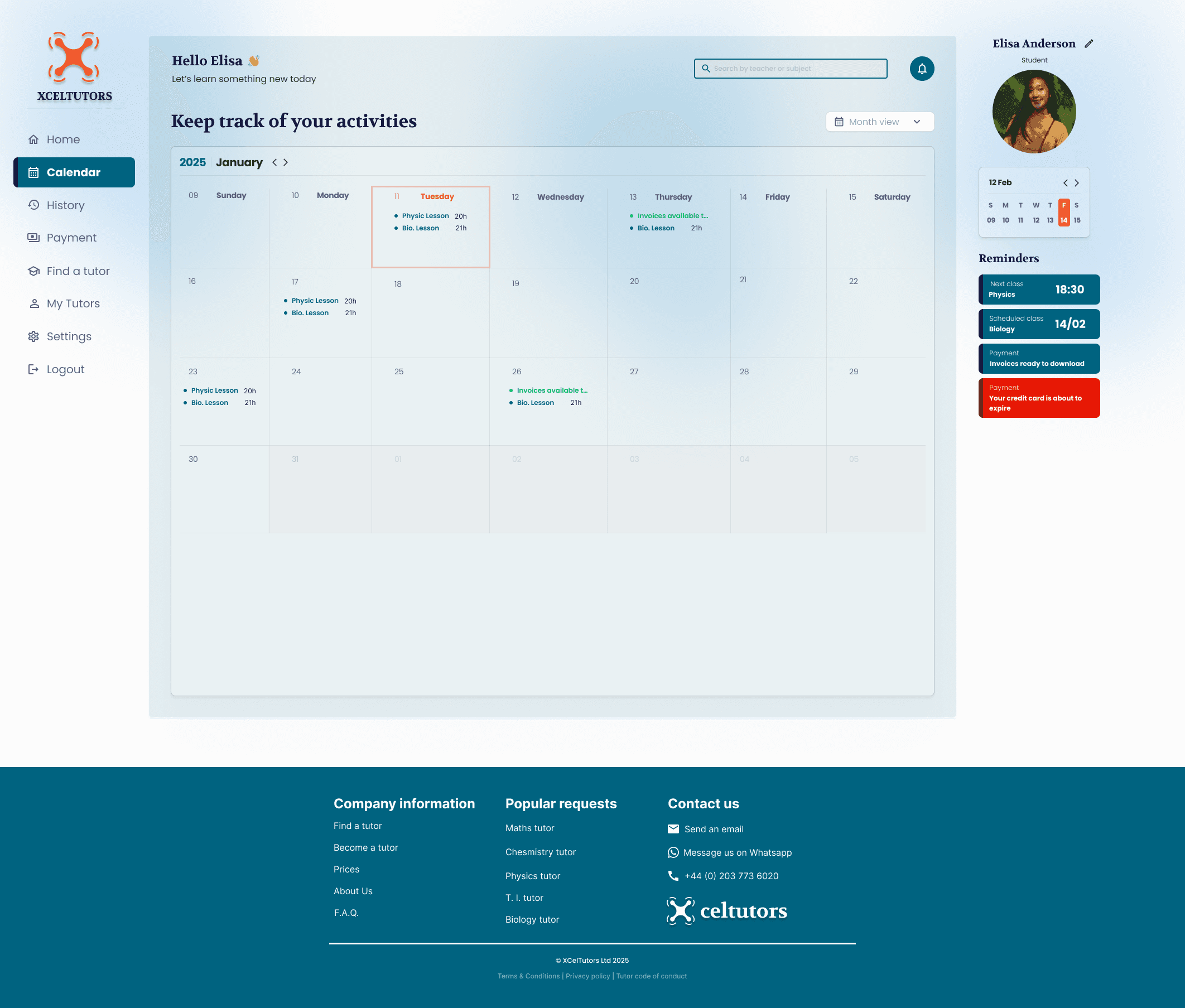The image size is (1185, 1008).
Task: Advance mini calendar week with right arrow
Action: 1076,183
